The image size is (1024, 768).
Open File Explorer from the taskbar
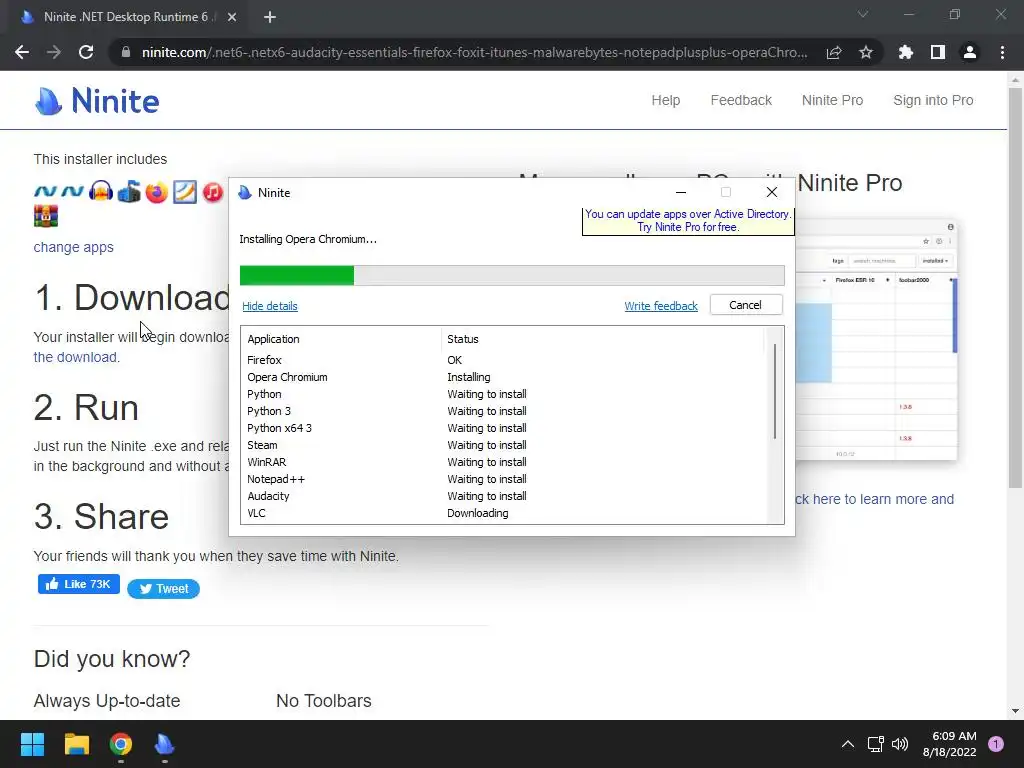[76, 744]
